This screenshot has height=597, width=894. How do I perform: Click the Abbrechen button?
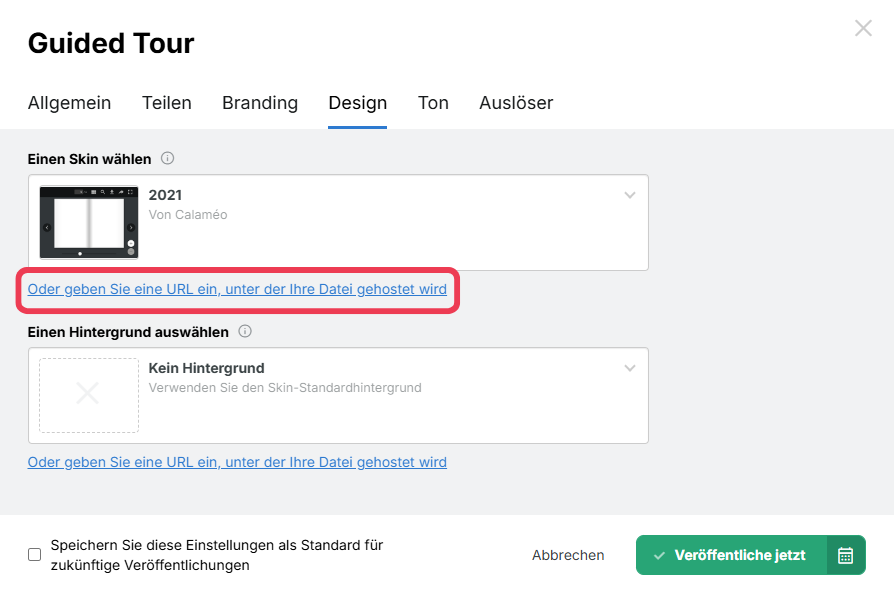(568, 555)
